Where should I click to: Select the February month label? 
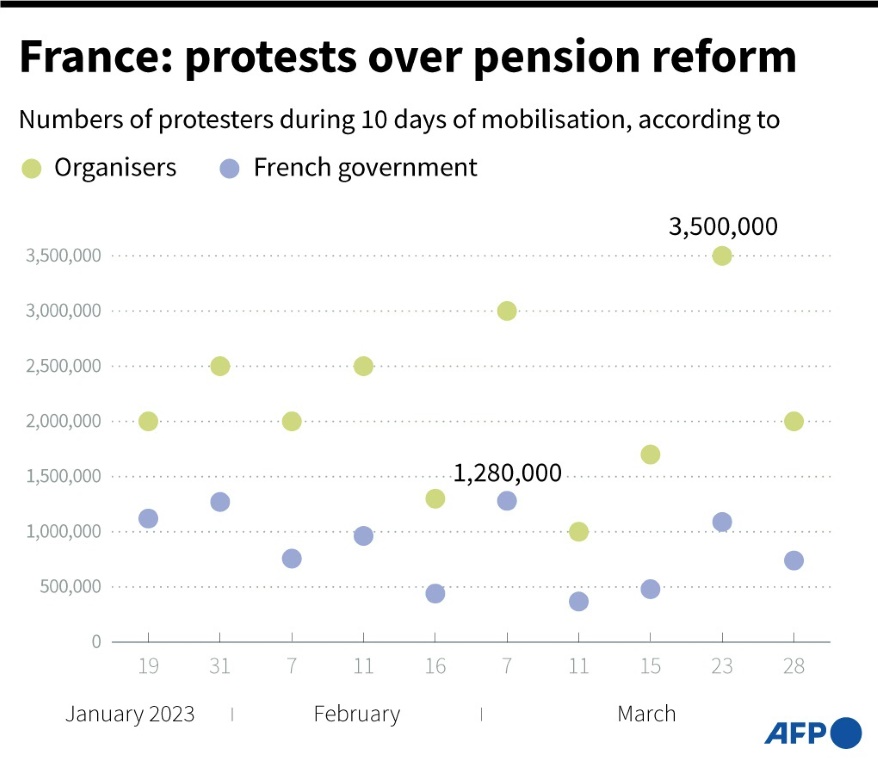[357, 714]
